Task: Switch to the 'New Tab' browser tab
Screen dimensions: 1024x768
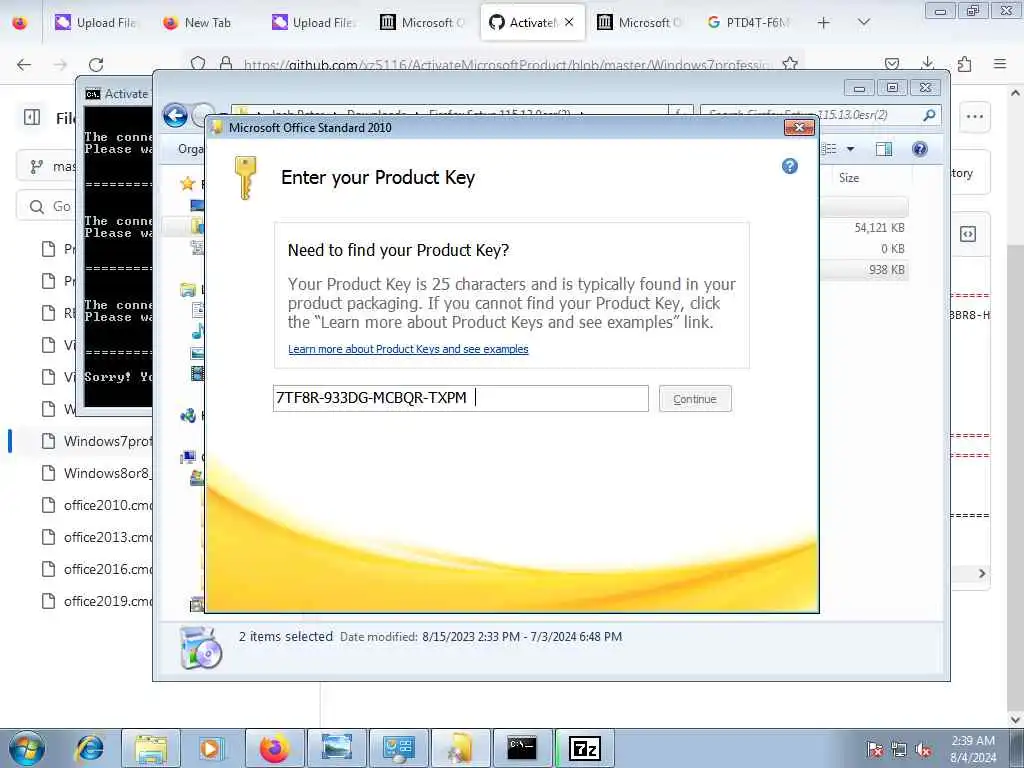Action: pyautogui.click(x=197, y=22)
